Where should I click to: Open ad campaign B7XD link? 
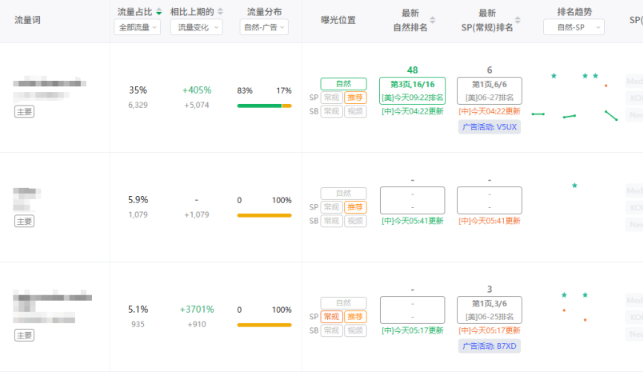click(x=489, y=346)
